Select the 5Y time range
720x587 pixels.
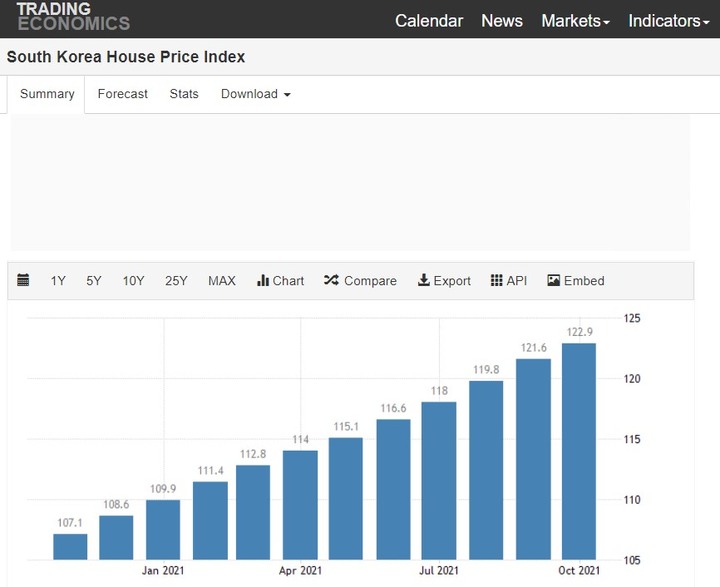(x=94, y=281)
